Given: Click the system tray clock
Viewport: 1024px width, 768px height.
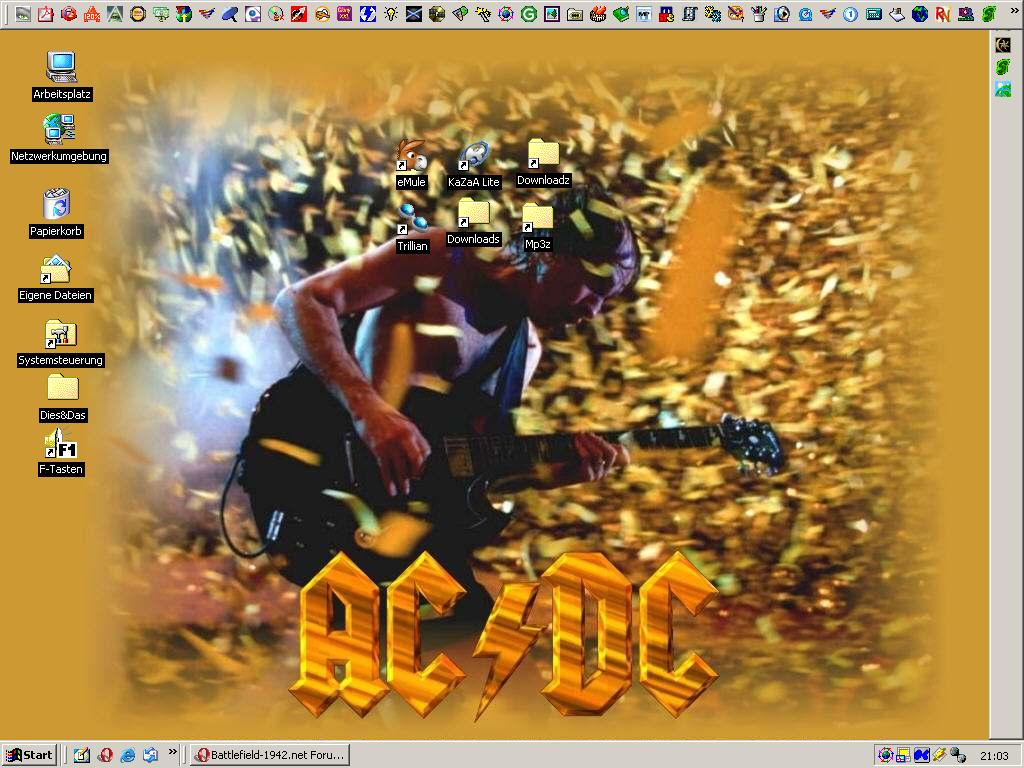Looking at the screenshot, I should pos(994,756).
